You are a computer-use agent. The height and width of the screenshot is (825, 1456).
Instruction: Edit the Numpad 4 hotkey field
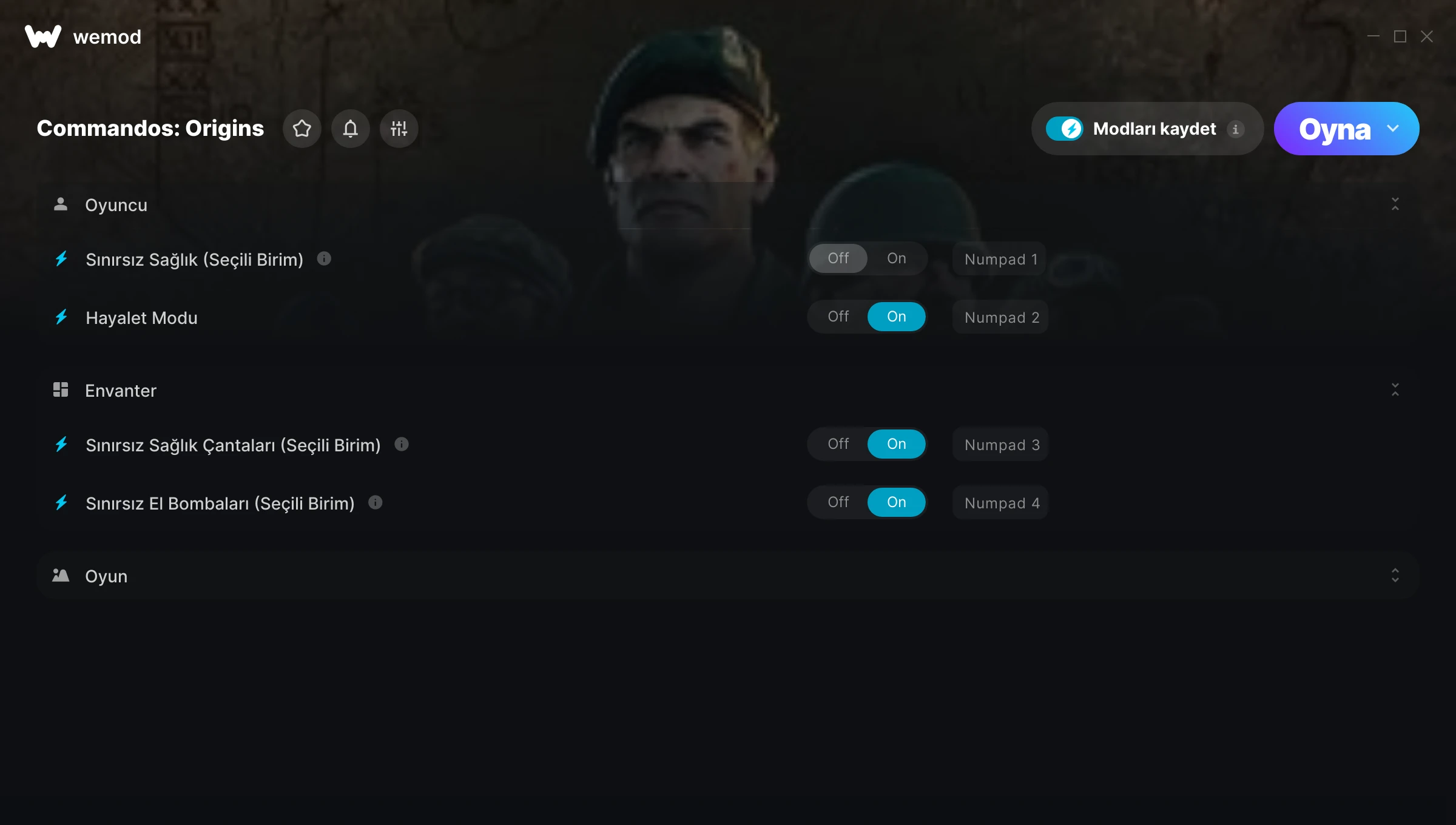click(1001, 503)
